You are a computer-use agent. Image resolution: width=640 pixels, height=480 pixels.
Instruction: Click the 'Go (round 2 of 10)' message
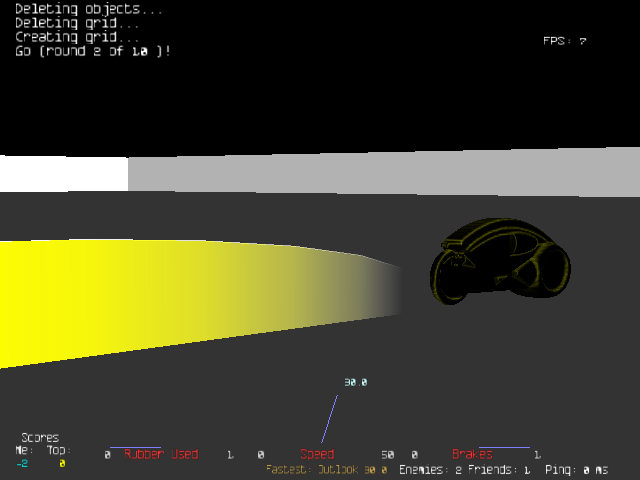pyautogui.click(x=93, y=51)
